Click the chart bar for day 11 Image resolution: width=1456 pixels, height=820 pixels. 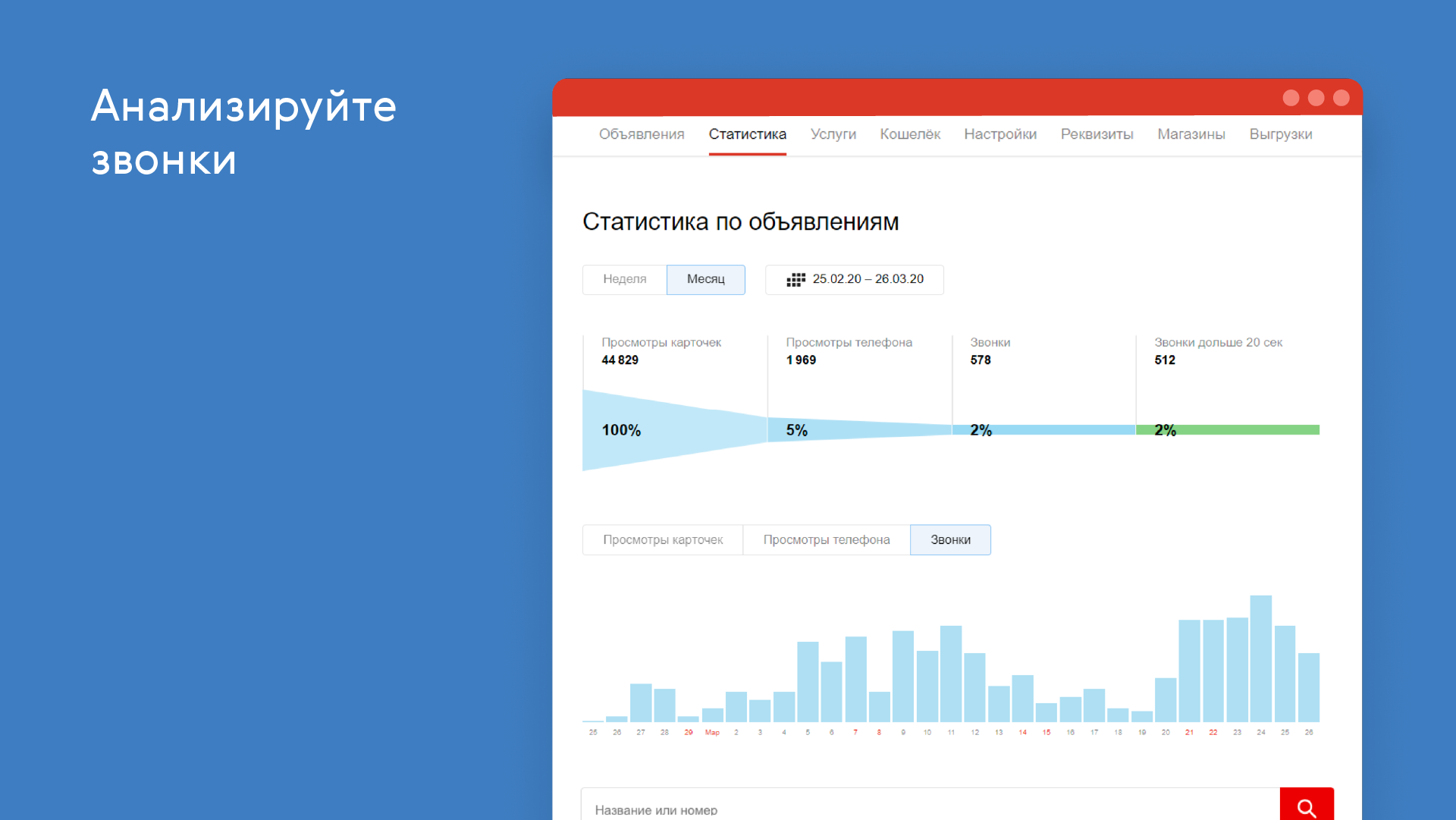pyautogui.click(x=951, y=674)
